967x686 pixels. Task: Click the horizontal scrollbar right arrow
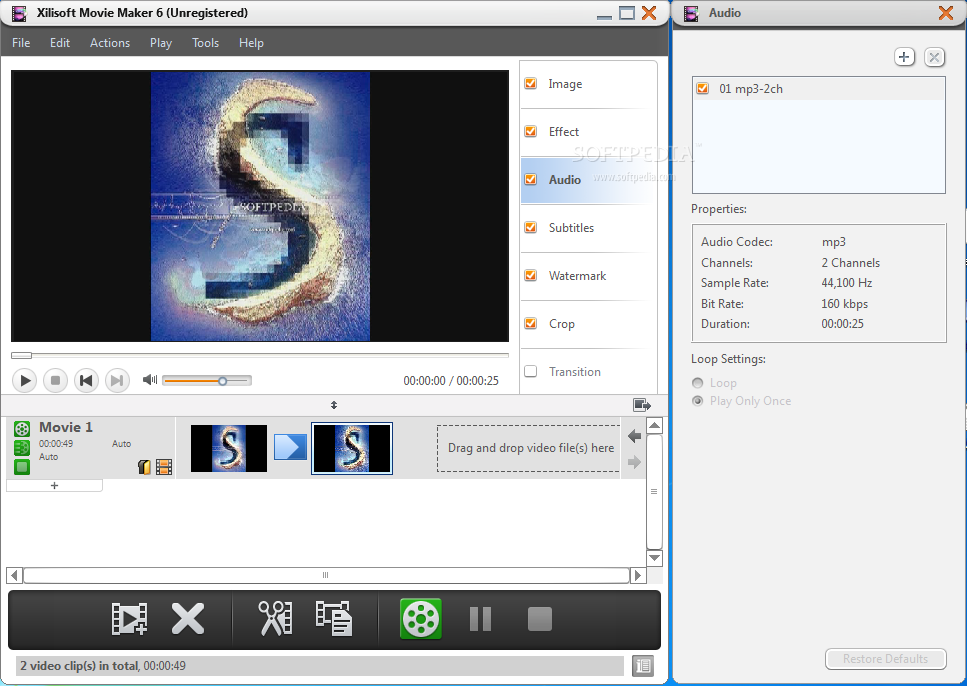pyautogui.click(x=638, y=576)
